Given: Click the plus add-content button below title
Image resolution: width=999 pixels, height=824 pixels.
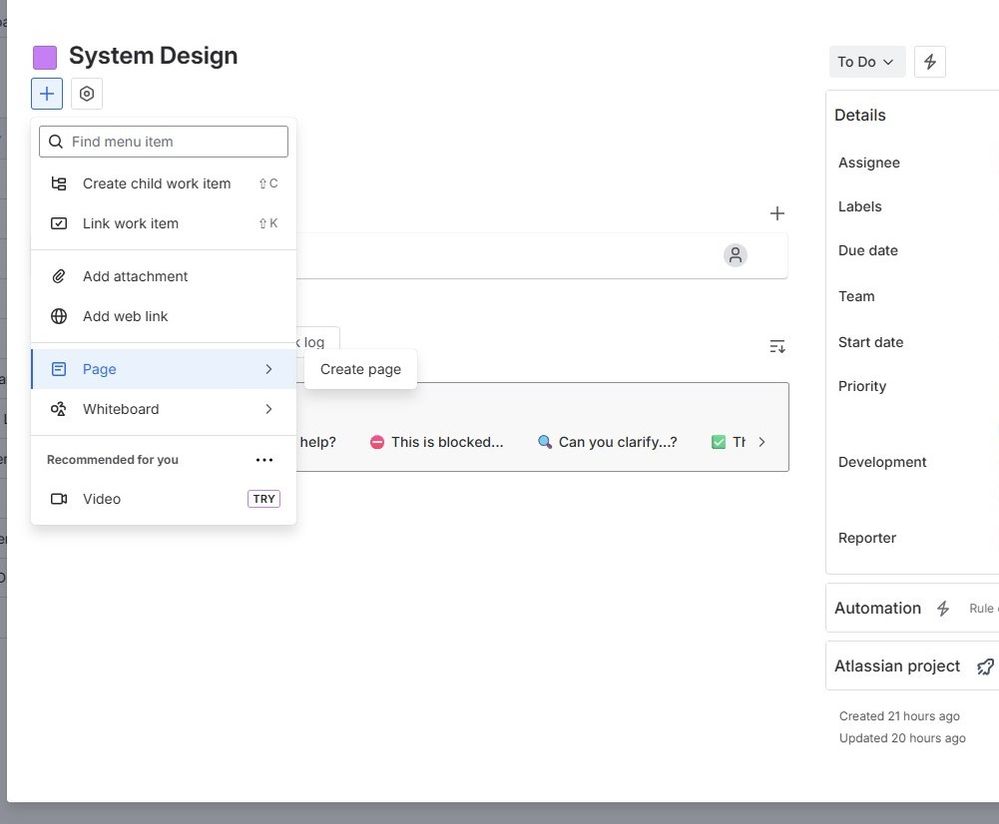Looking at the screenshot, I should point(47,94).
